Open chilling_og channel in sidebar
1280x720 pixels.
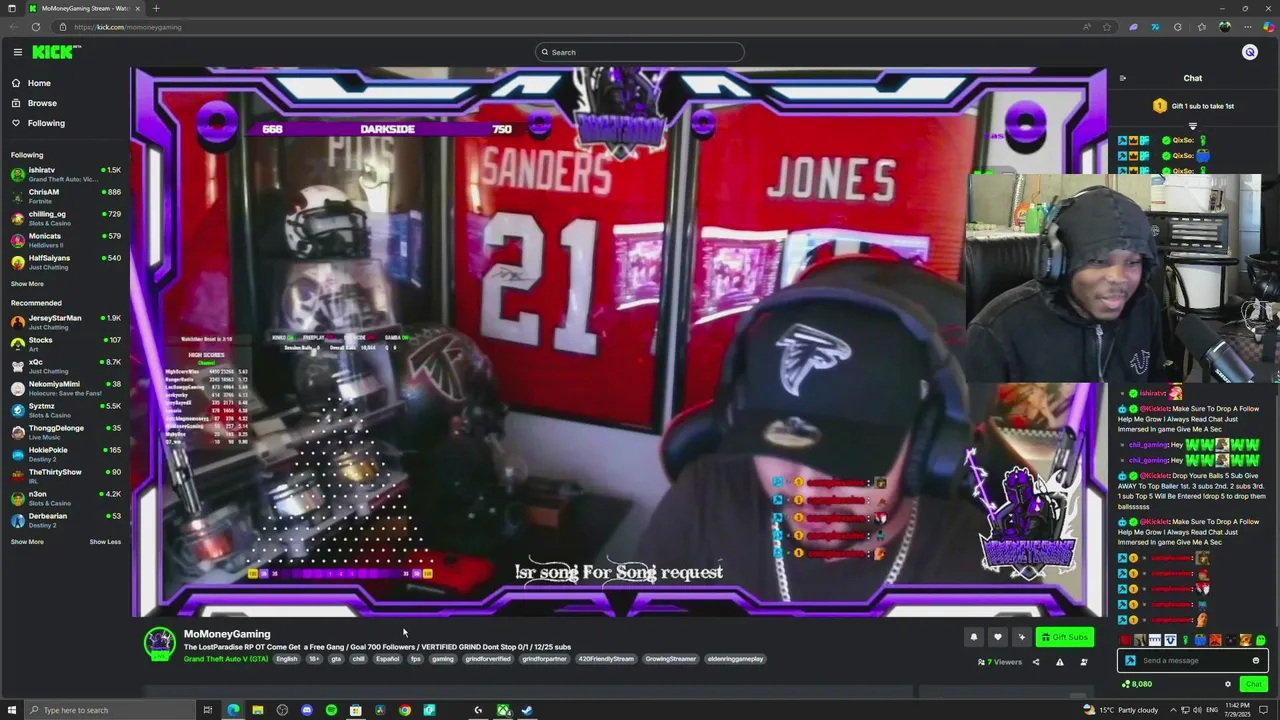65,218
